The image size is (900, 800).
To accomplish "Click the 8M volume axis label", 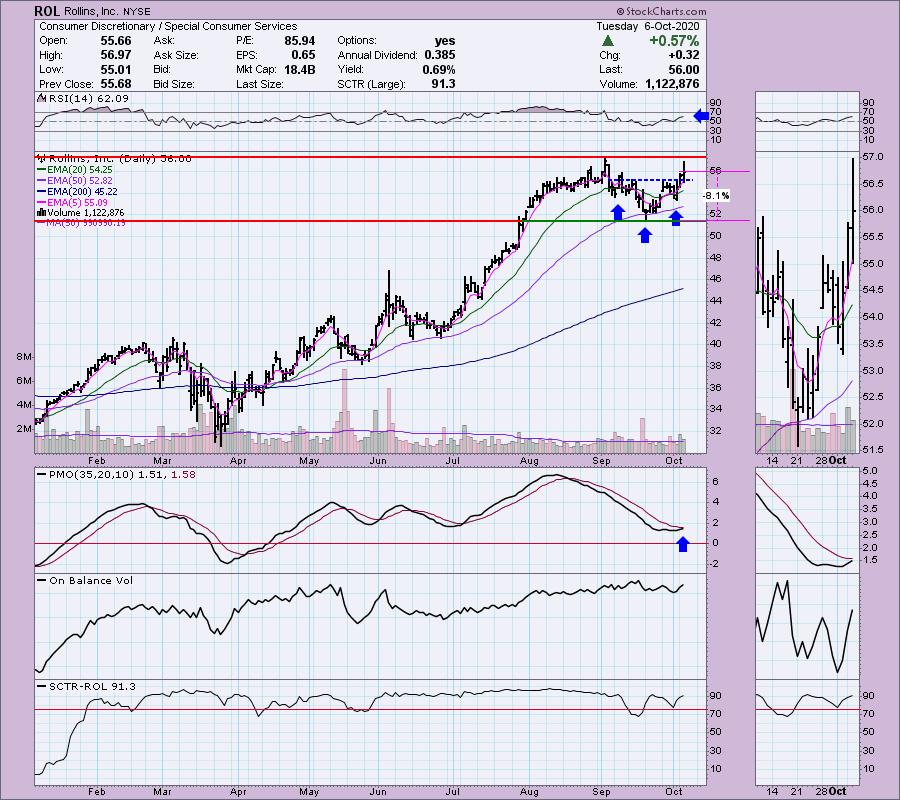I will pyautogui.click(x=24, y=357).
